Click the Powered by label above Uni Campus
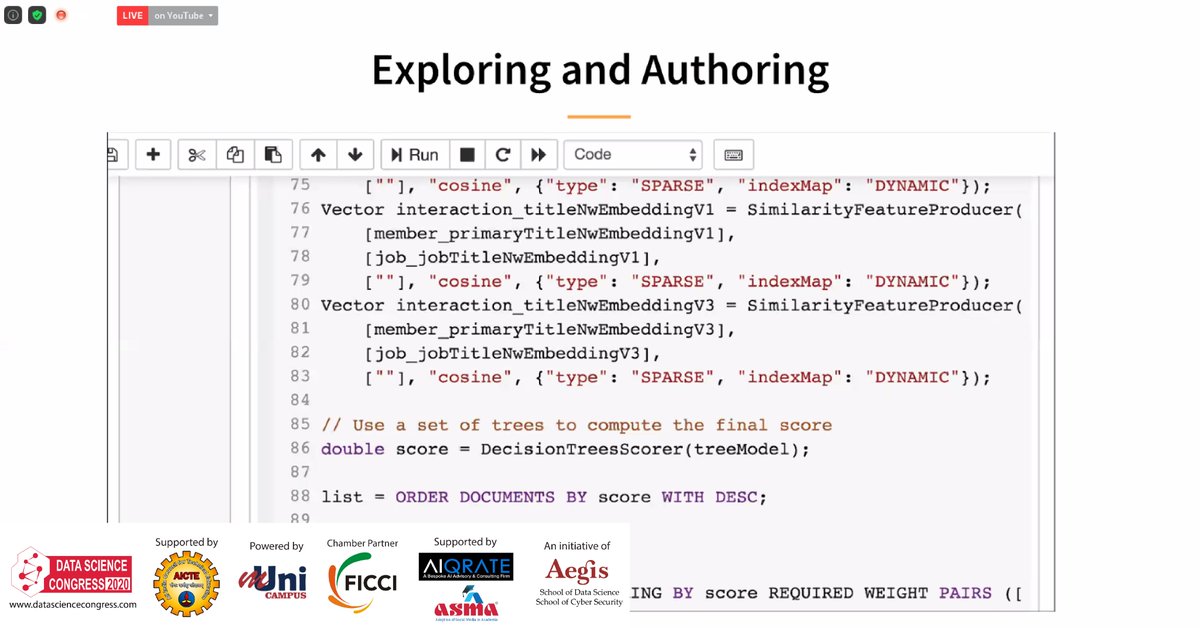This screenshot has height=628, width=1200. (276, 546)
